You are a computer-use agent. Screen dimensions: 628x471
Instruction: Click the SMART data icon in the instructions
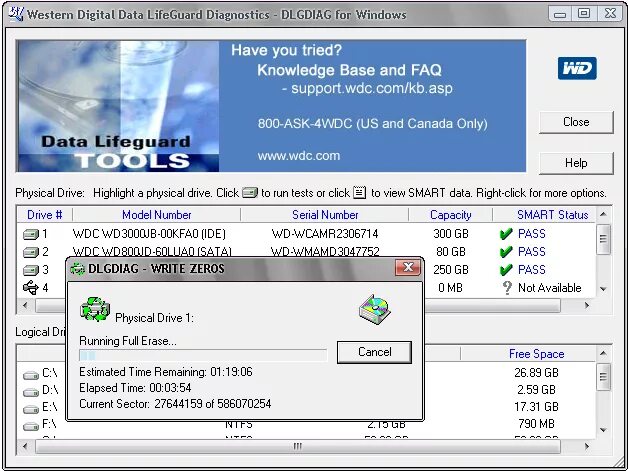pyautogui.click(x=359, y=193)
